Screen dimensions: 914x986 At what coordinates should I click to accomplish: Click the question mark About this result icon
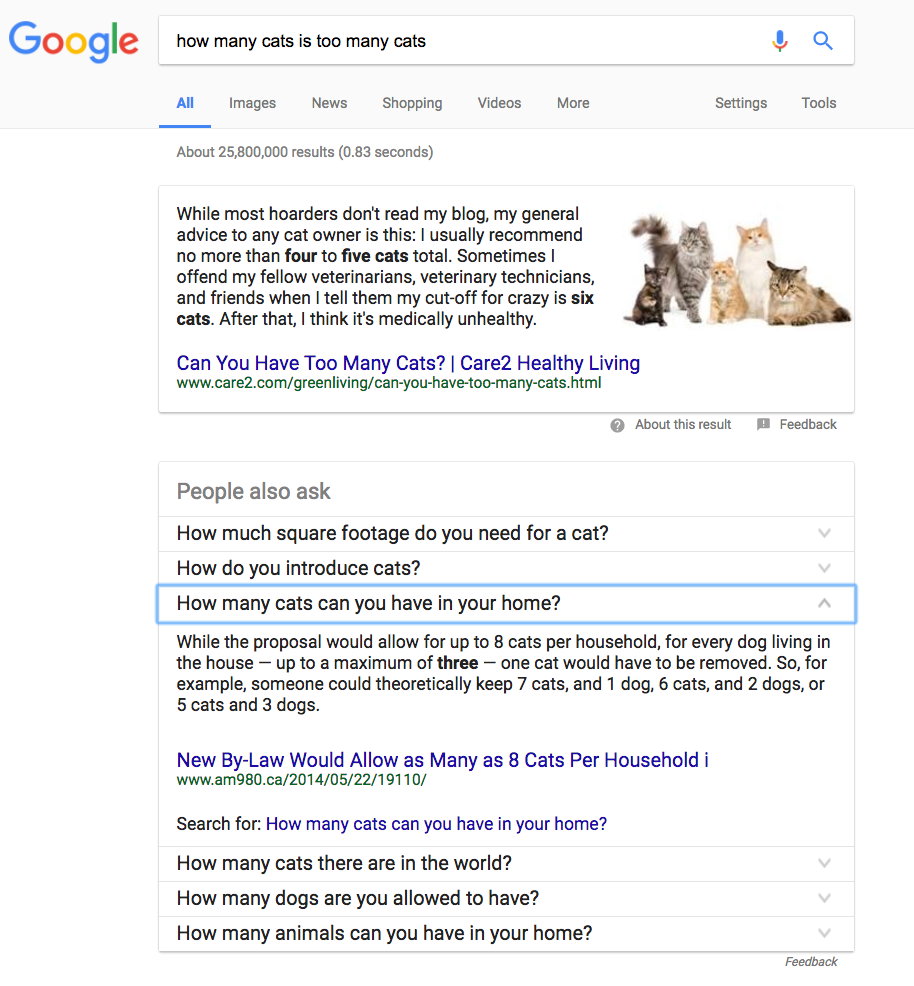(618, 425)
